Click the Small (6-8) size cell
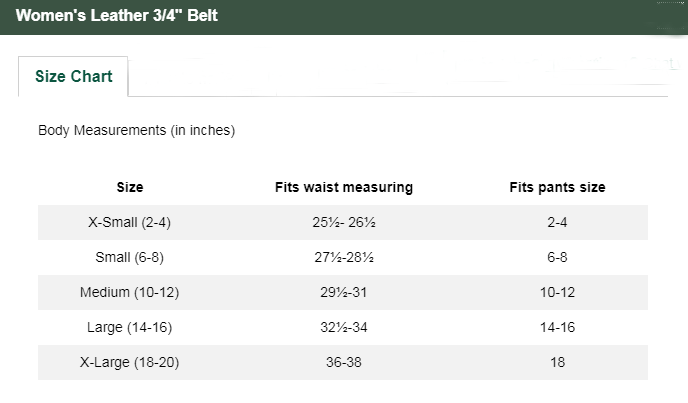The image size is (688, 403). pos(130,257)
